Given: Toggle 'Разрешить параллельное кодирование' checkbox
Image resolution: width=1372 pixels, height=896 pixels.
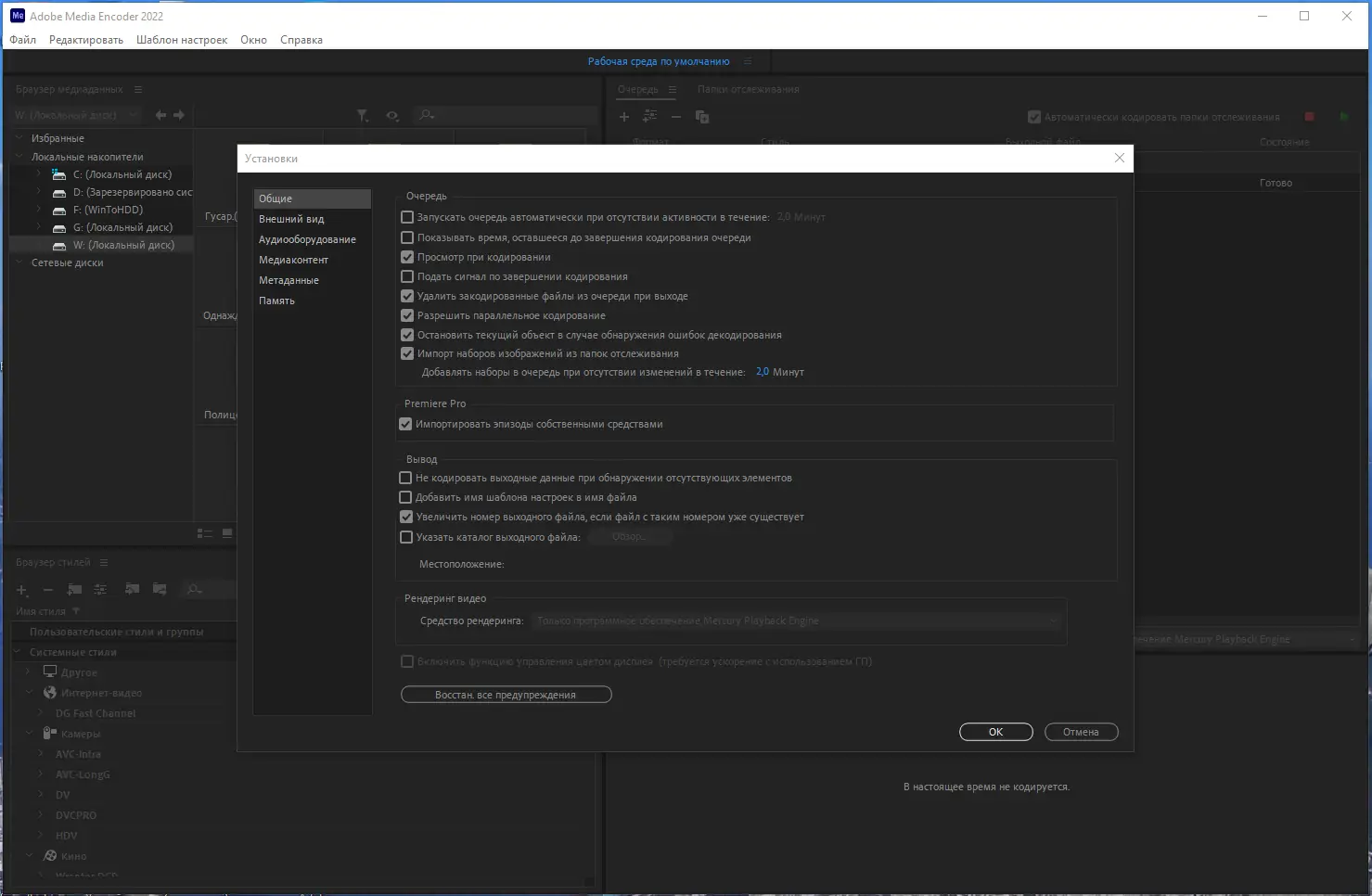Looking at the screenshot, I should (x=407, y=315).
